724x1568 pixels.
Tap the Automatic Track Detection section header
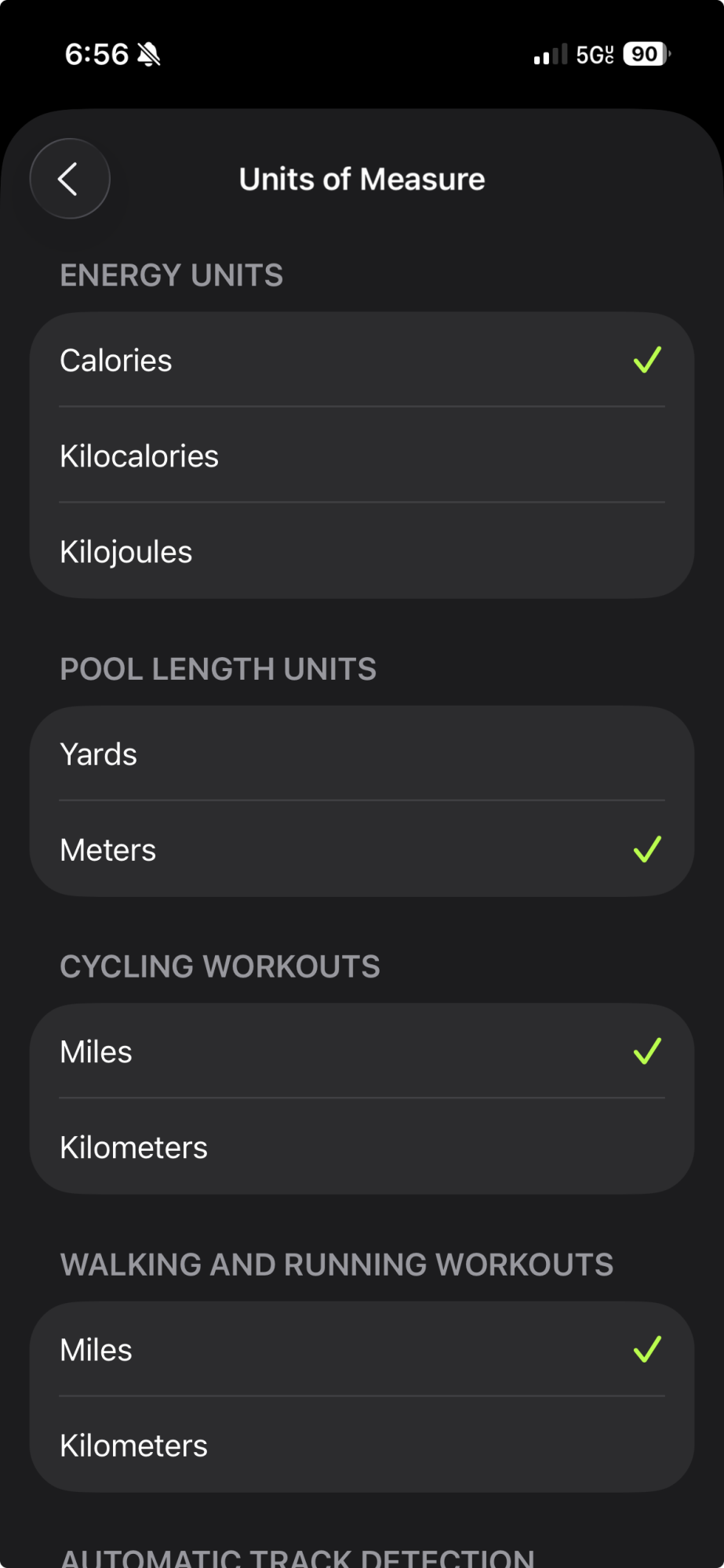(297, 1558)
